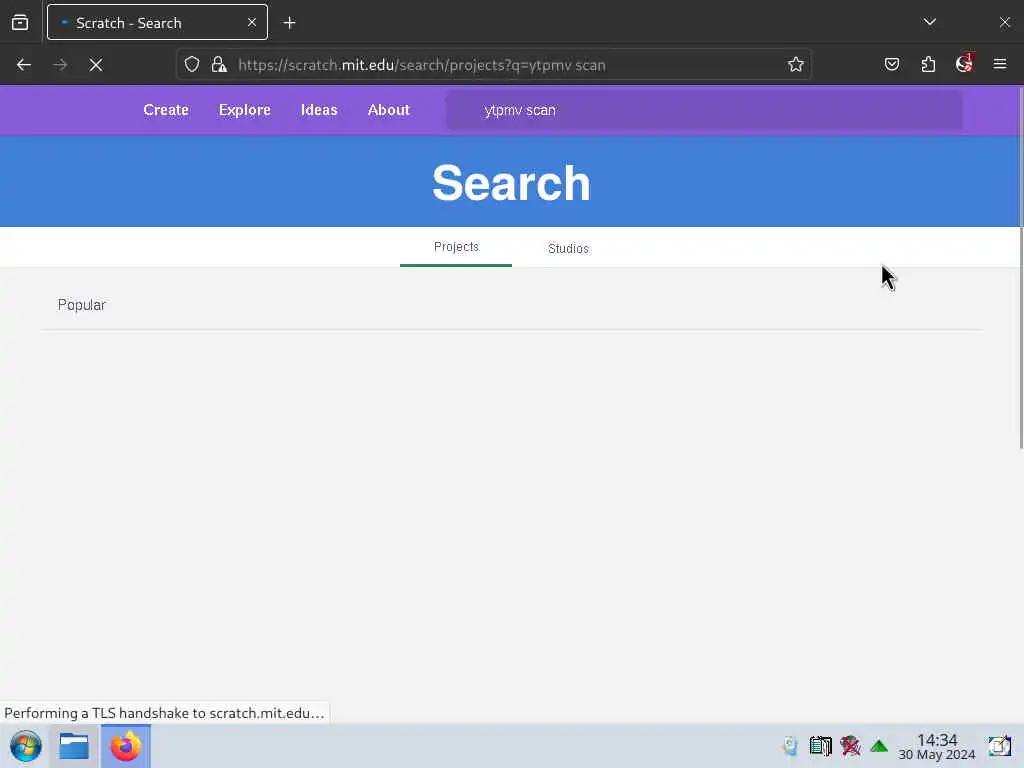Close the Scratch - Search tab
The width and height of the screenshot is (1024, 768).
pyautogui.click(x=252, y=23)
